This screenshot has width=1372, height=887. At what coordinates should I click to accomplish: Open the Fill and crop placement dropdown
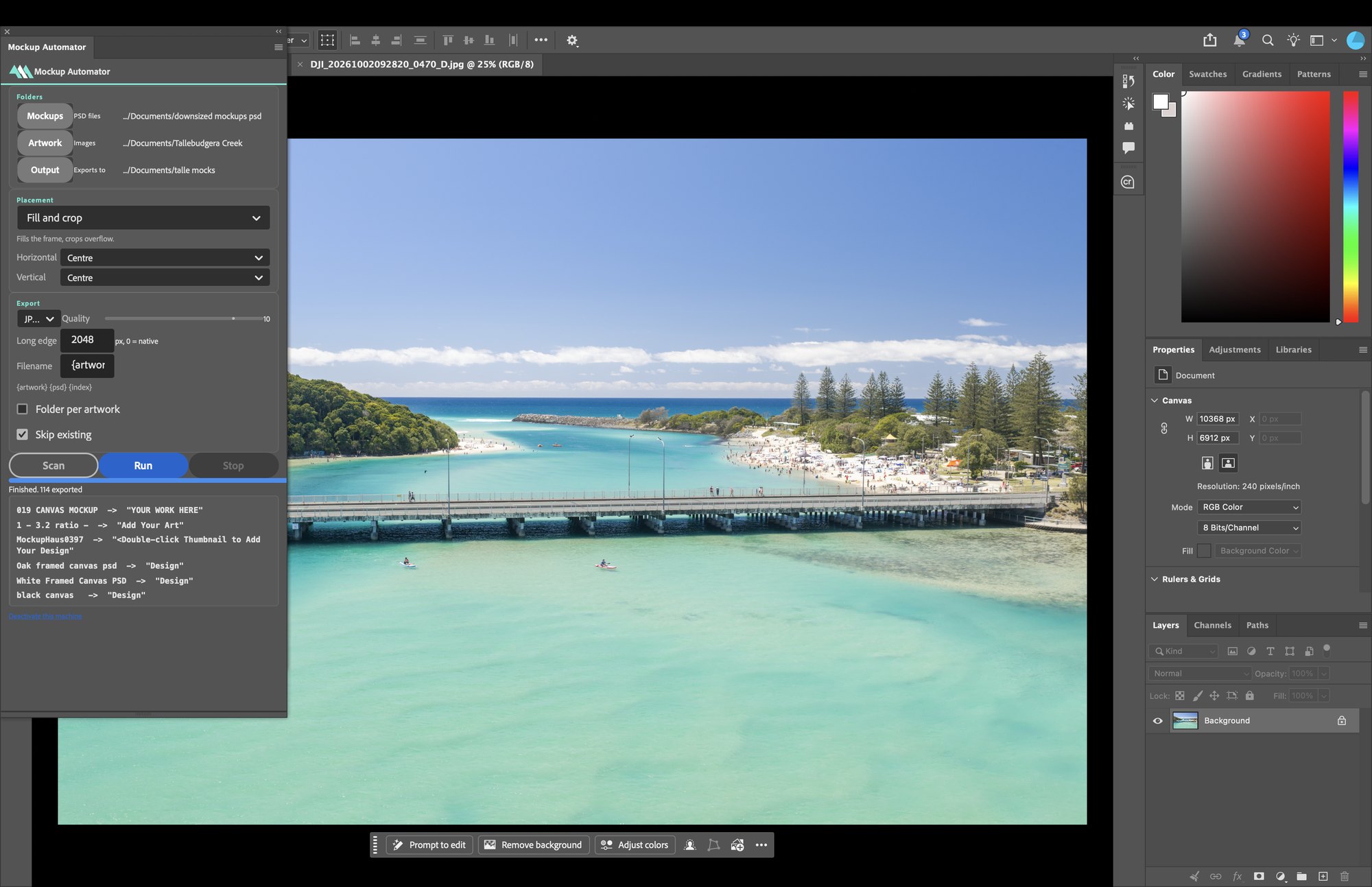(143, 217)
